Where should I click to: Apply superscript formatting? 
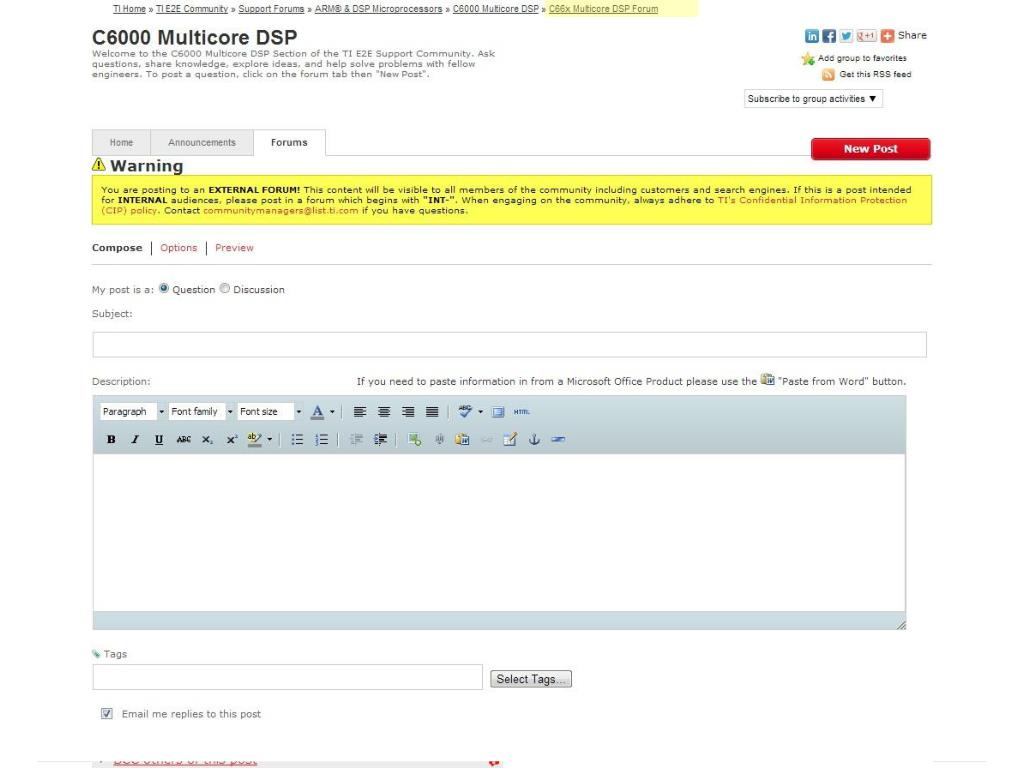point(231,440)
